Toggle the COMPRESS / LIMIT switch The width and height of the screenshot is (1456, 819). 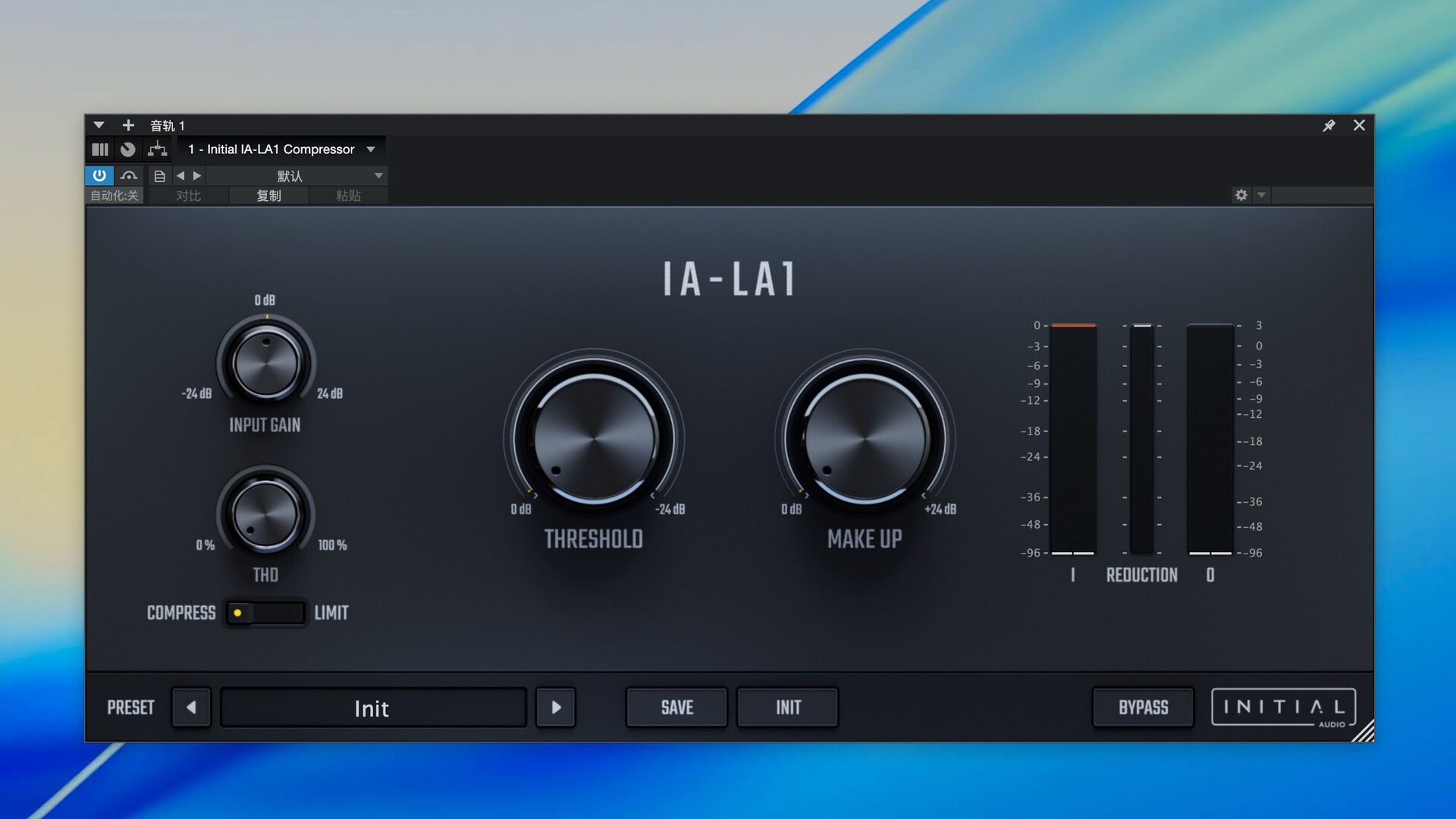click(x=265, y=613)
